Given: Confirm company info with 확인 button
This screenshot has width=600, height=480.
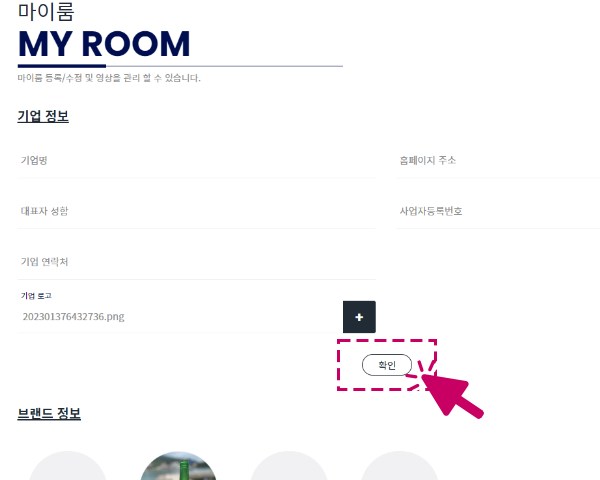Looking at the screenshot, I should tap(387, 365).
